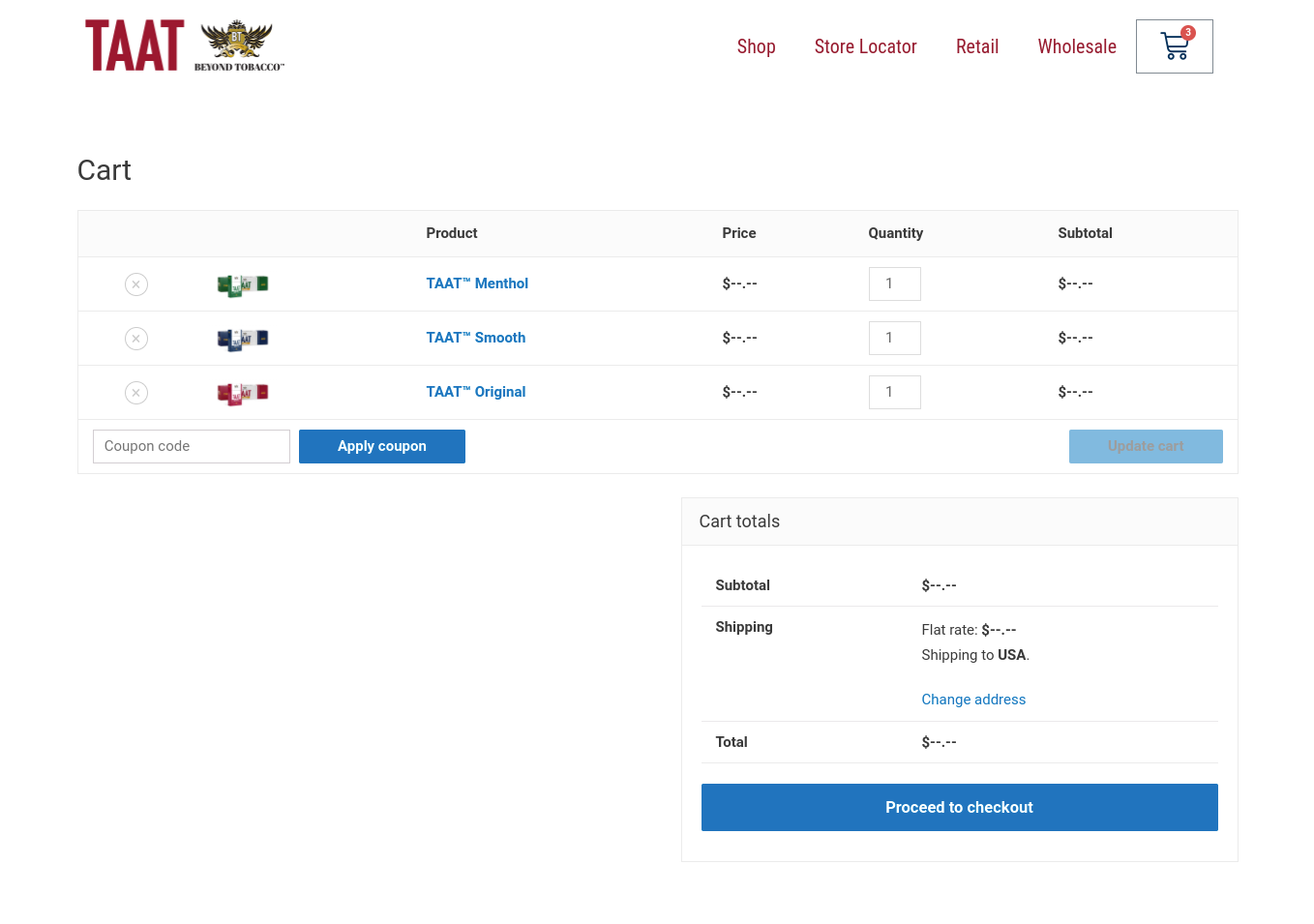
Task: Remove TAAT Original from the cart
Action: point(136,393)
